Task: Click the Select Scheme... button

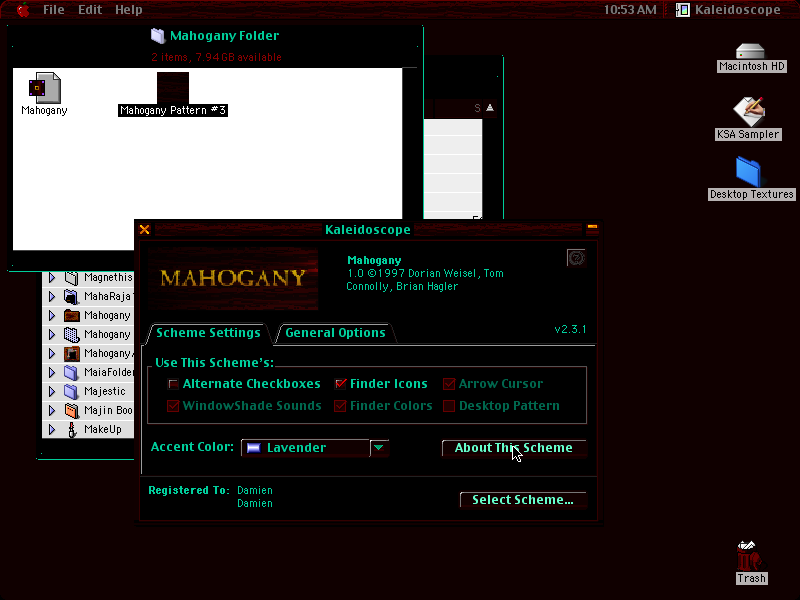Action: coord(523,499)
